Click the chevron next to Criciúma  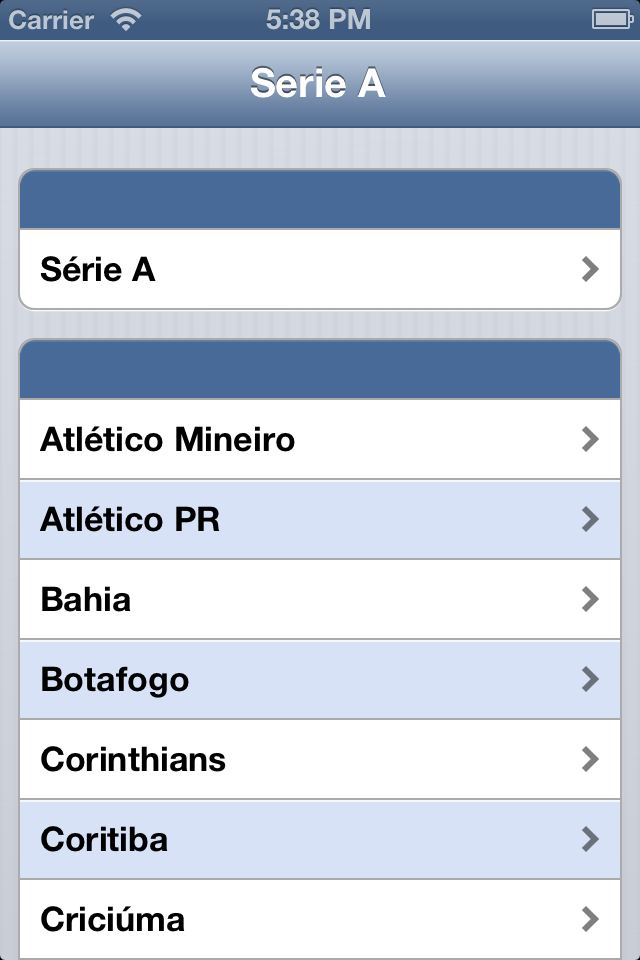590,919
